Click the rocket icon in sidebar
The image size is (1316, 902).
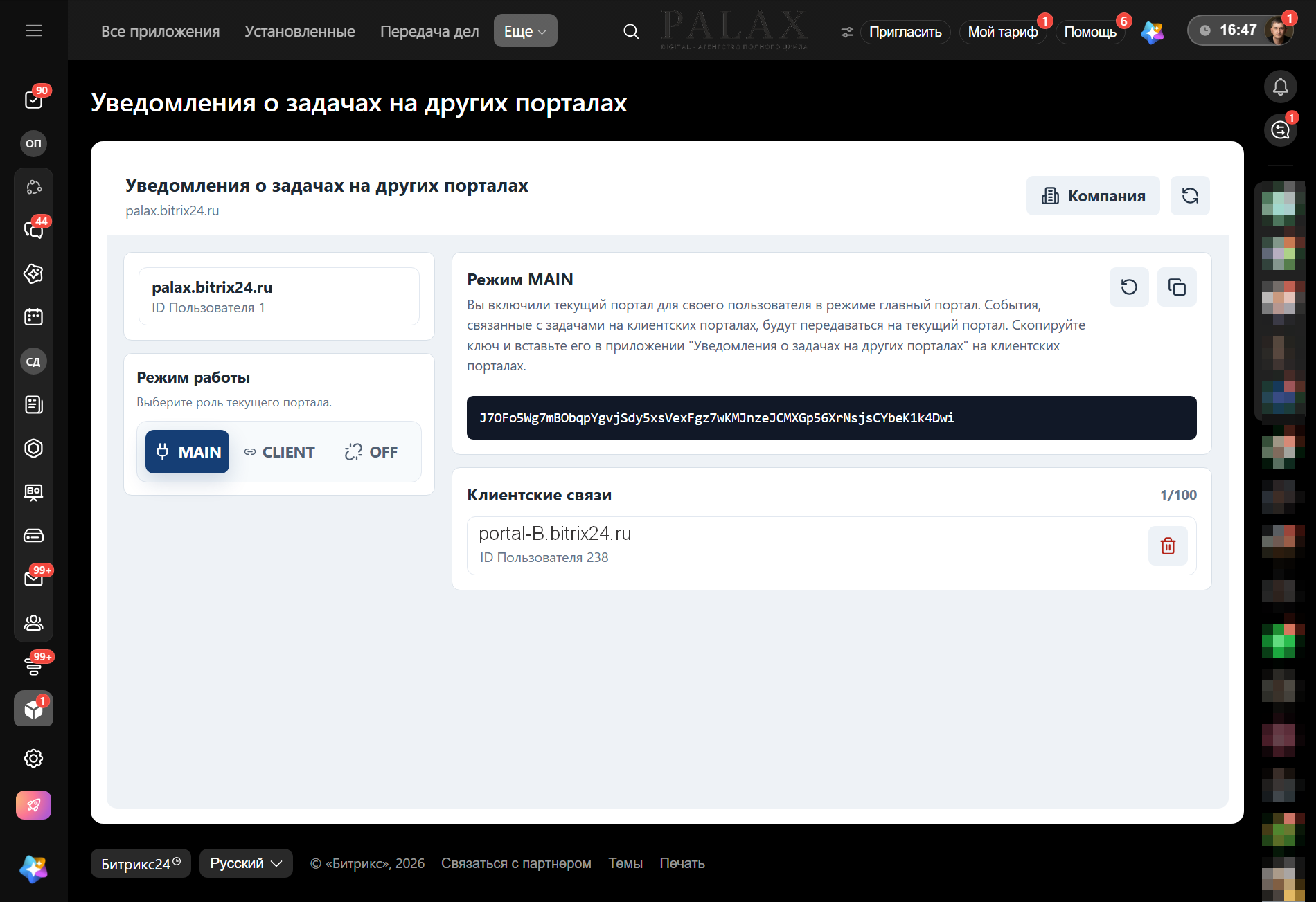[x=33, y=805]
